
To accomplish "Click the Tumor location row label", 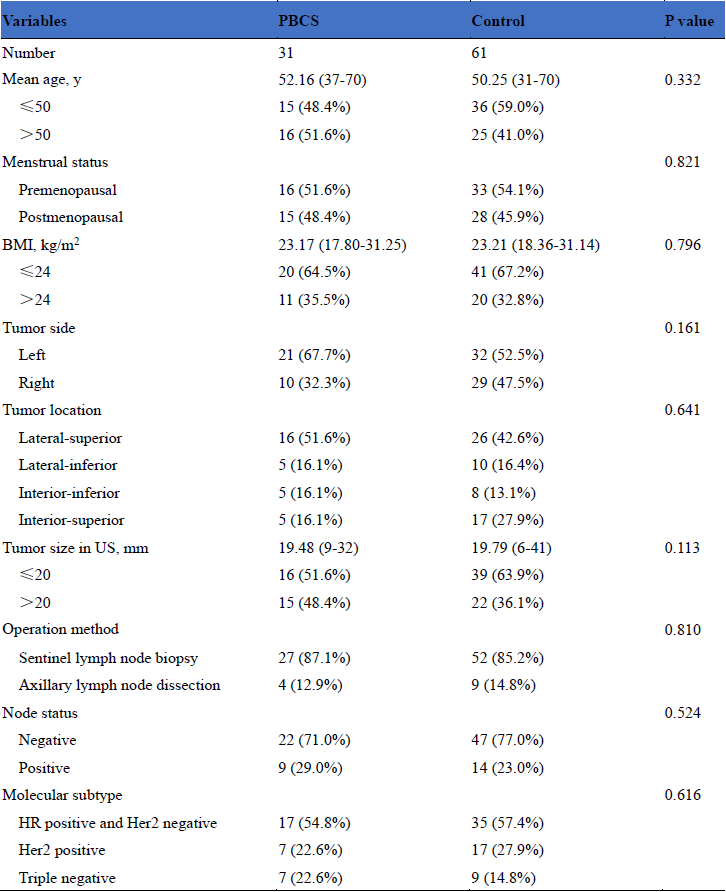I will click(52, 410).
